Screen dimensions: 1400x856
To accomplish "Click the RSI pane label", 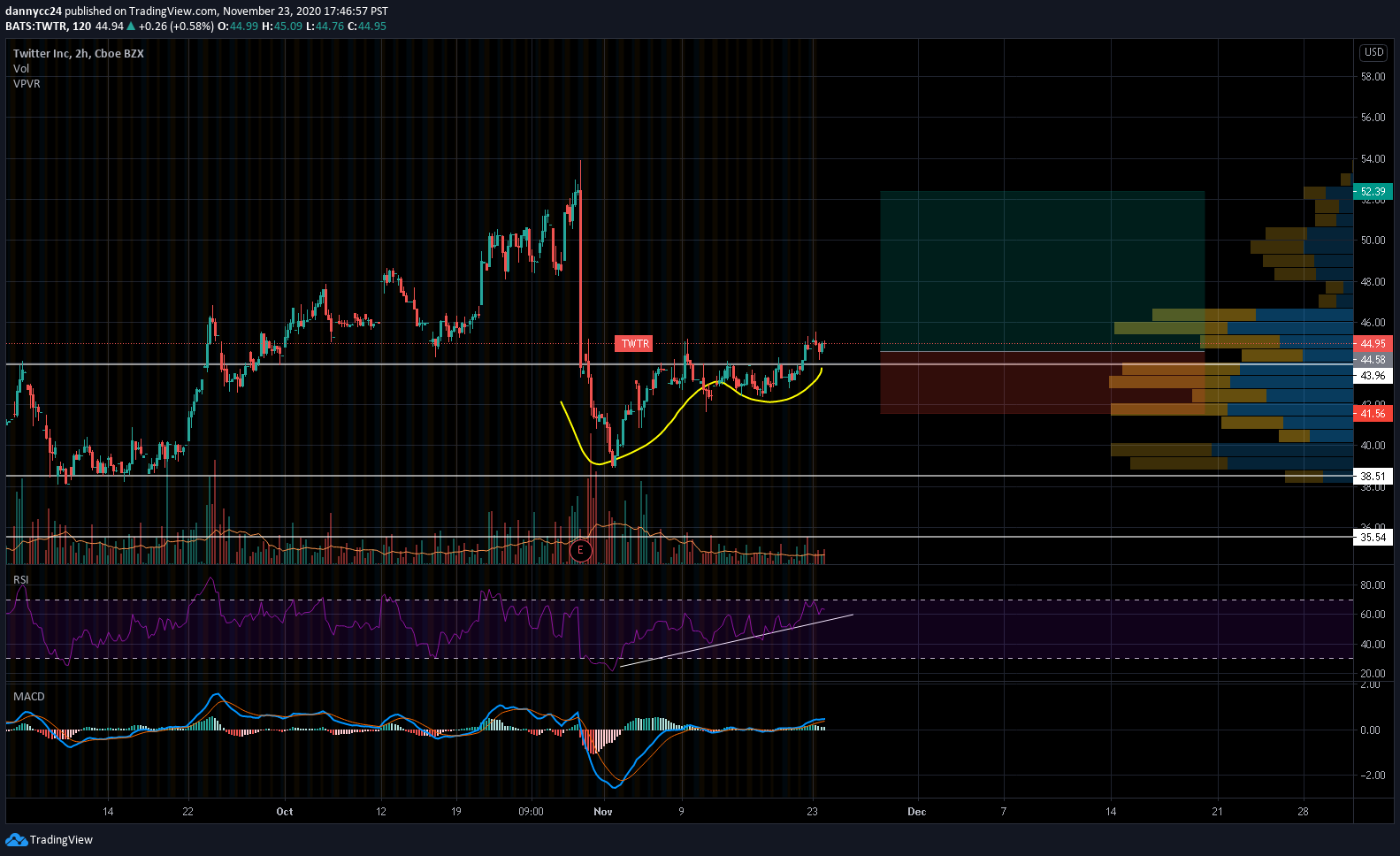I will (x=20, y=579).
